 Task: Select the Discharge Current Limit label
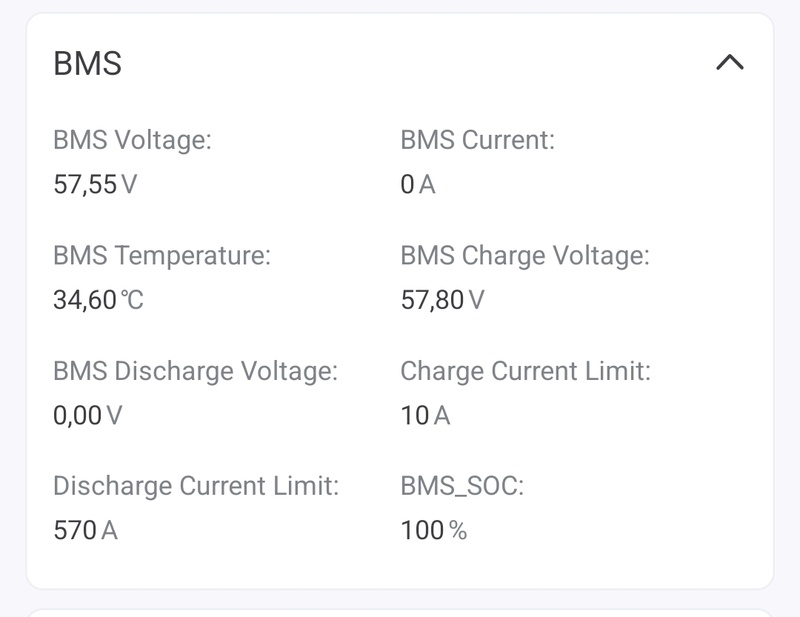pyautogui.click(x=196, y=486)
